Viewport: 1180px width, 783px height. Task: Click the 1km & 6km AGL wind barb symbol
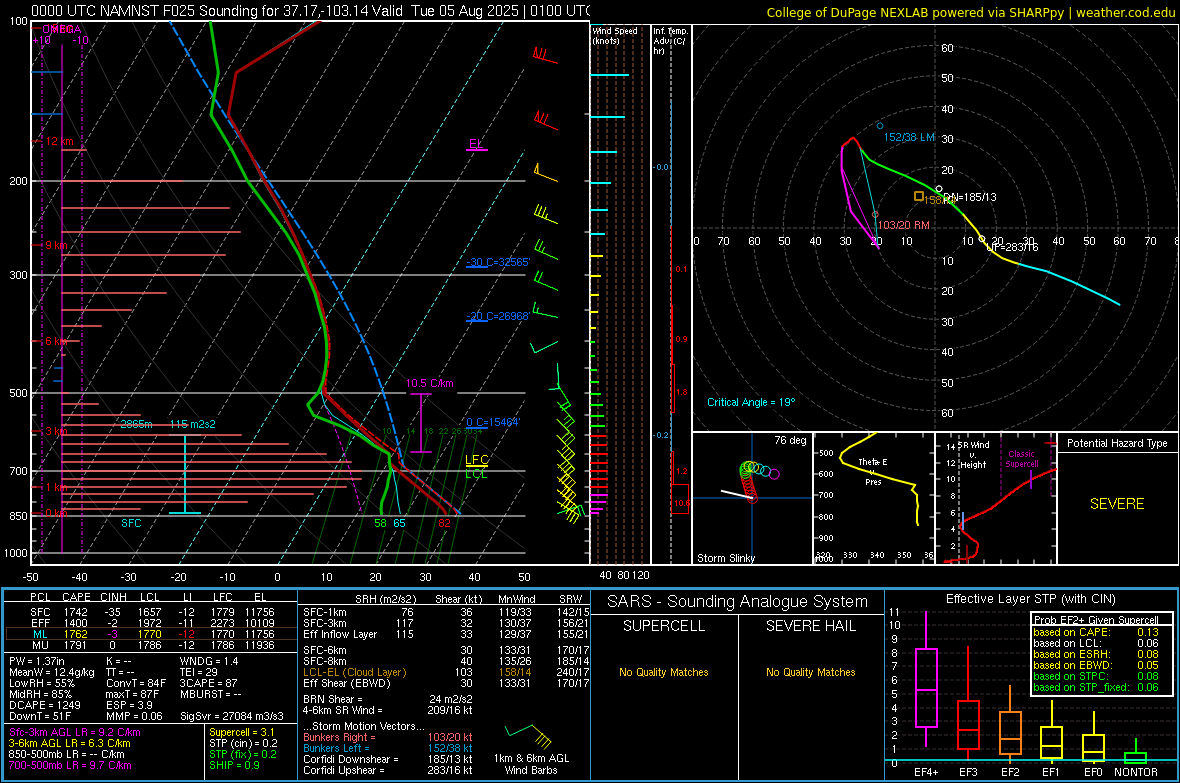pyautogui.click(x=529, y=736)
